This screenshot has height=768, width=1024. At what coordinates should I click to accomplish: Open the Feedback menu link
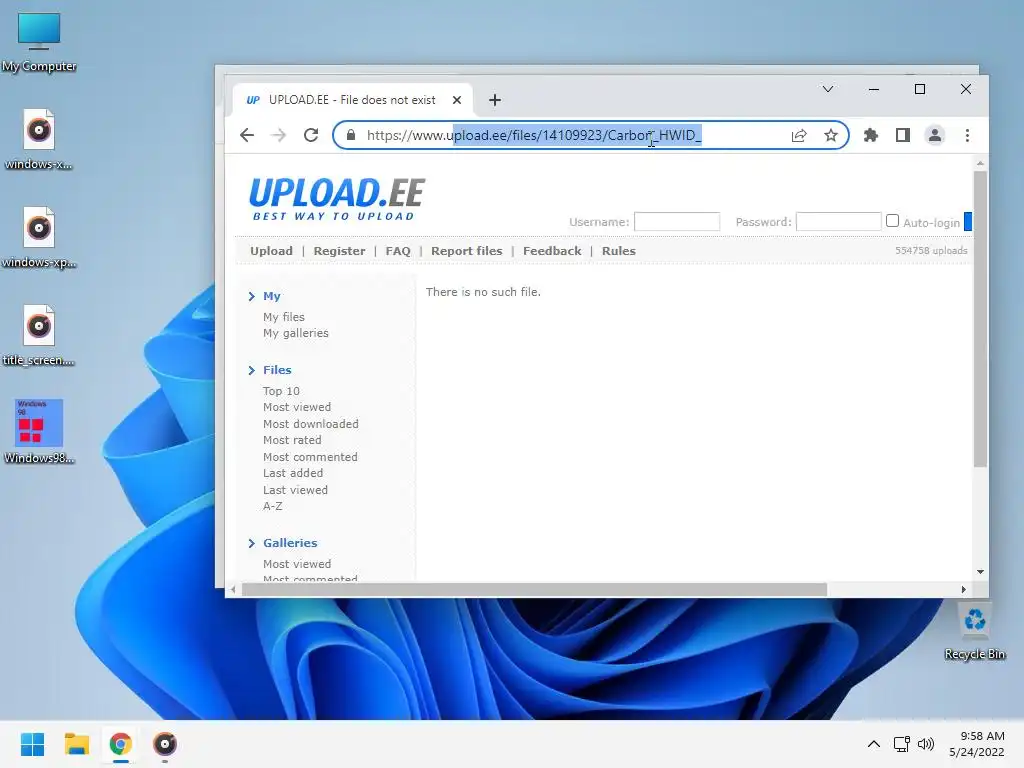coord(552,251)
